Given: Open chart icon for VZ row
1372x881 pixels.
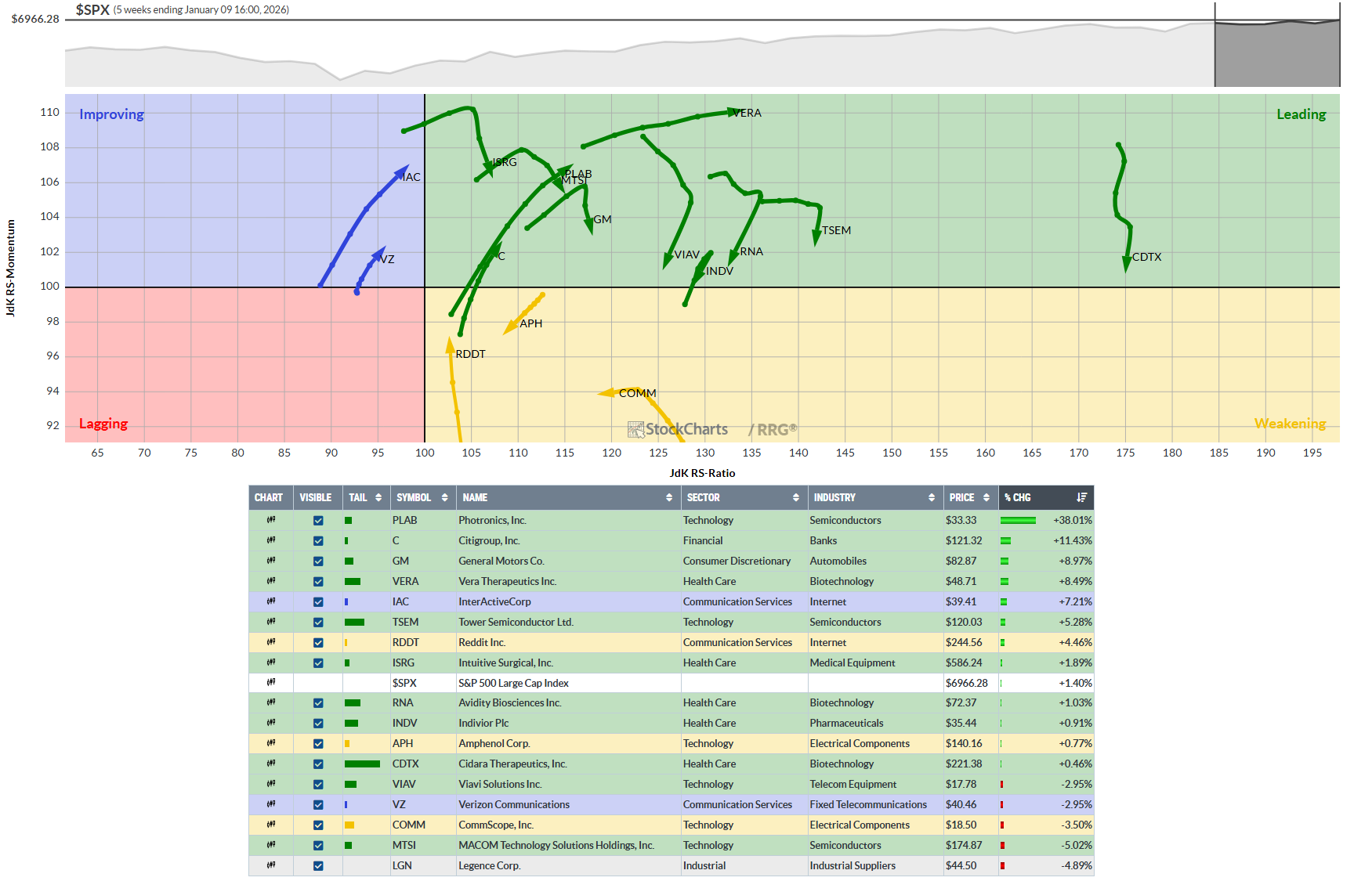Looking at the screenshot, I should tap(271, 804).
